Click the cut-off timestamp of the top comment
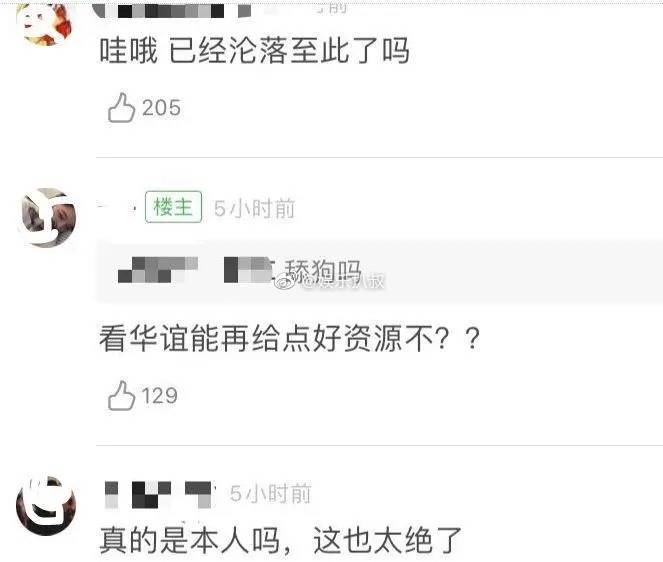Screen dimensions: 663x562 coord(338,8)
